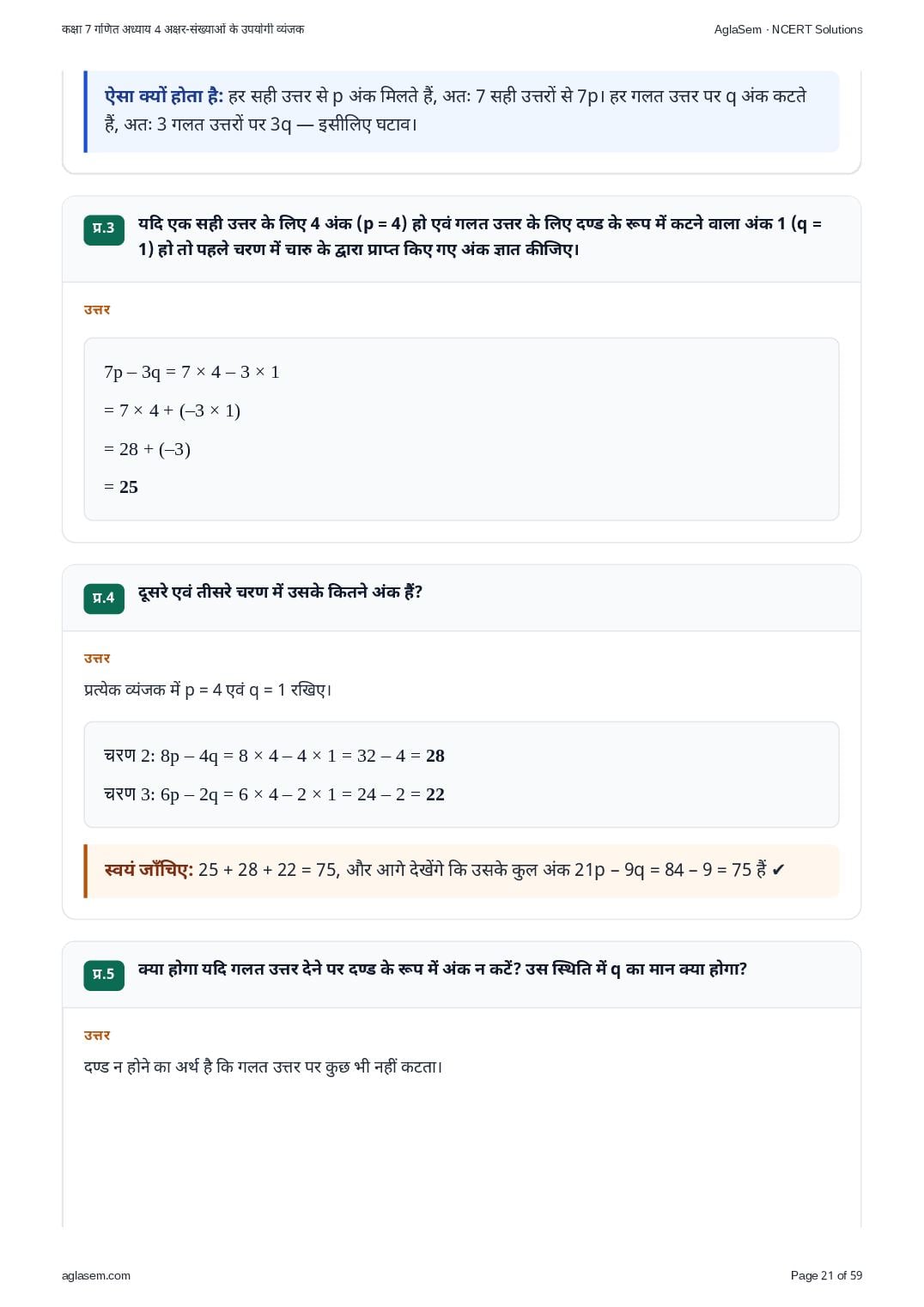This screenshot has width=924, height=1307.
Task: Click the प्र.5 question badge
Action: tap(104, 975)
